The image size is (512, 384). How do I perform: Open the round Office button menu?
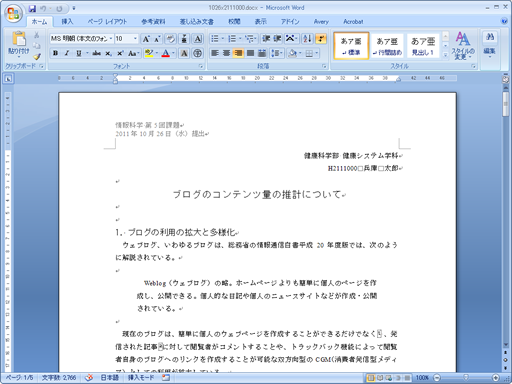pos(13,14)
